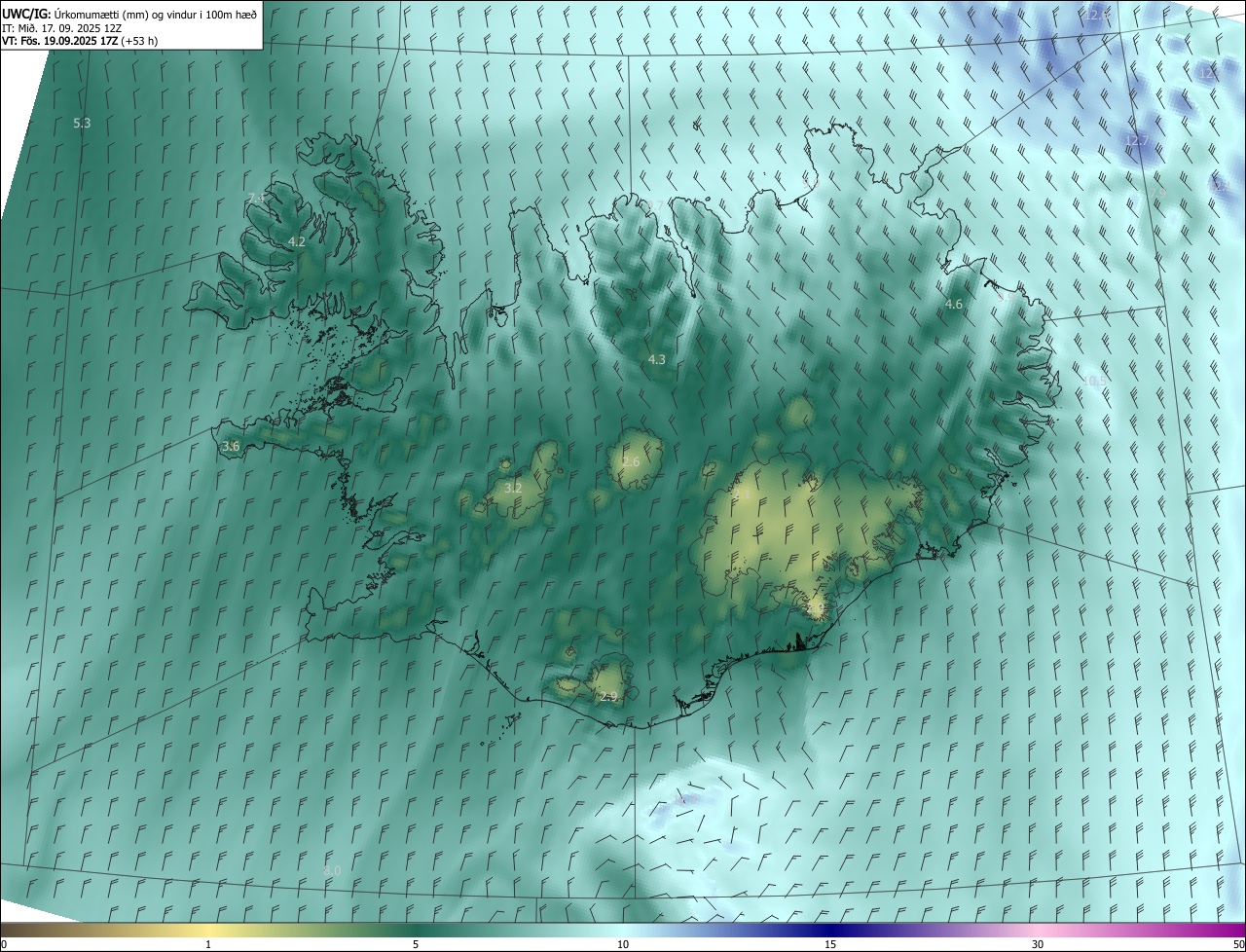The height and width of the screenshot is (952, 1246).
Task: Click the colorbar tick label 15
Action: [x=830, y=944]
